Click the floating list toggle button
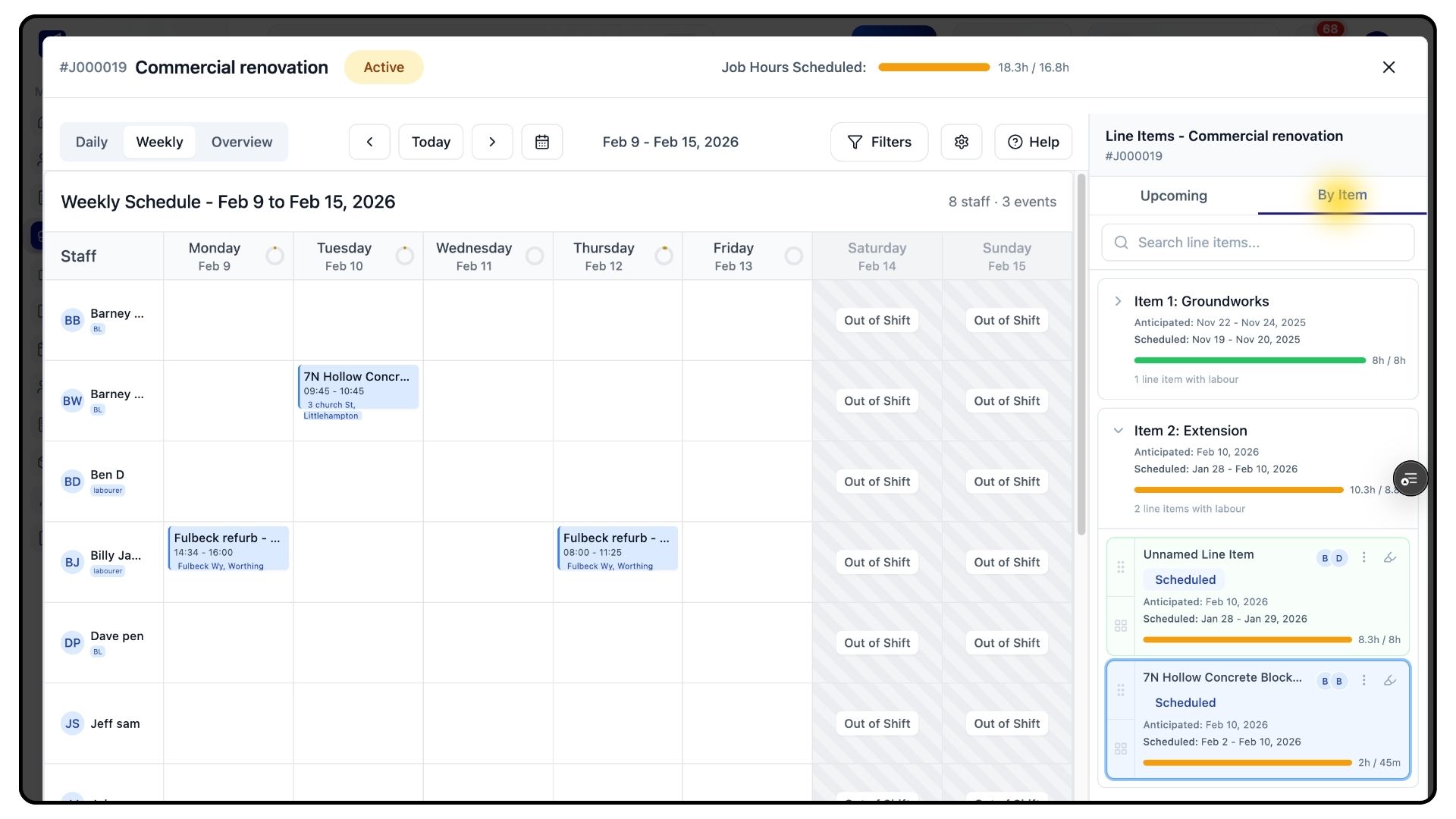Image resolution: width=1456 pixels, height=819 pixels. click(x=1409, y=479)
